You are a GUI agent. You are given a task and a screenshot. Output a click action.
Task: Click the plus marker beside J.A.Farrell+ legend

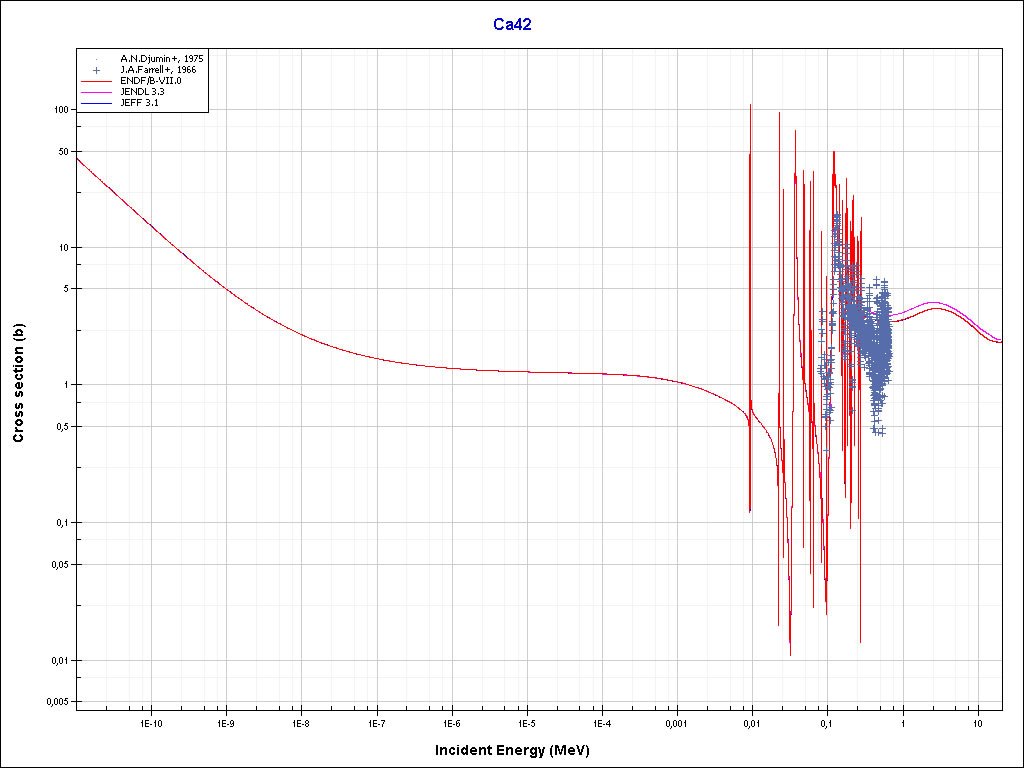(96, 70)
